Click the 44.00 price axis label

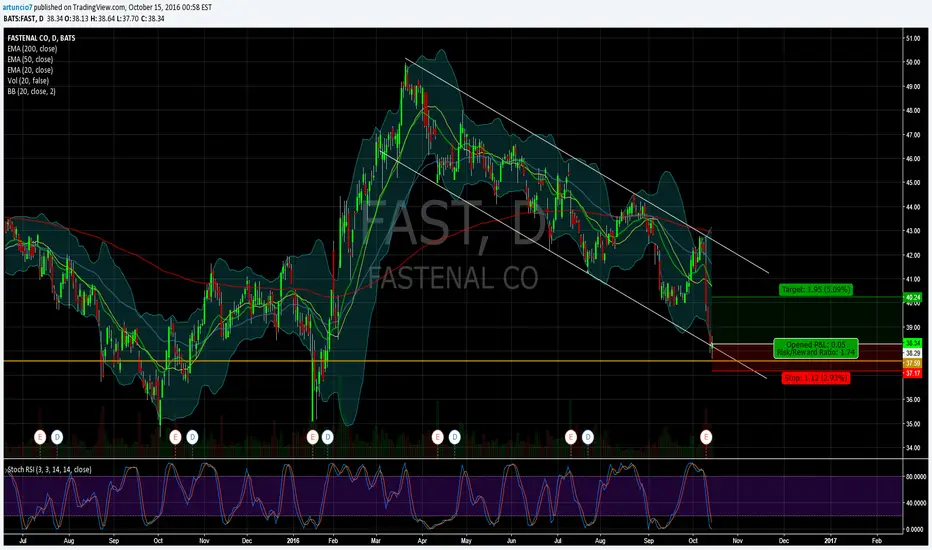[x=912, y=208]
